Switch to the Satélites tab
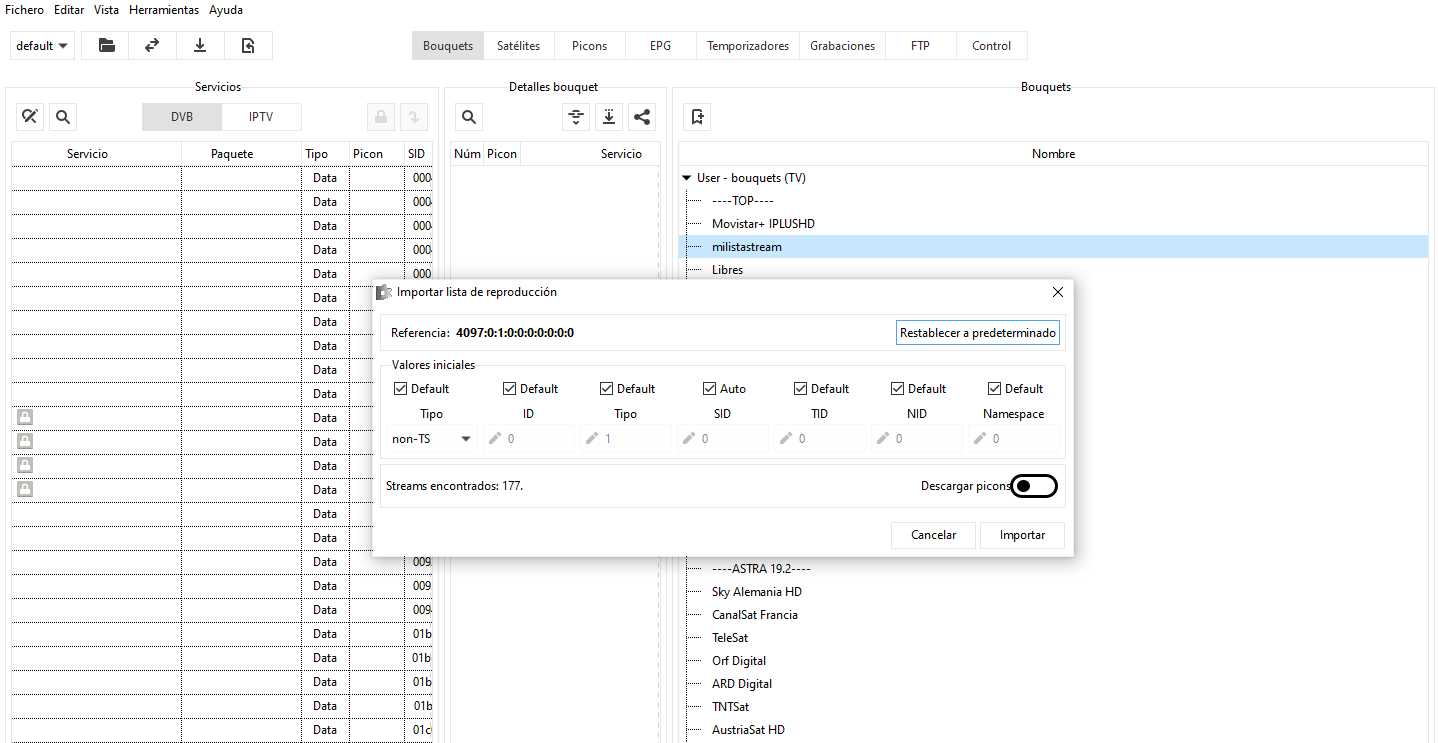 point(518,46)
